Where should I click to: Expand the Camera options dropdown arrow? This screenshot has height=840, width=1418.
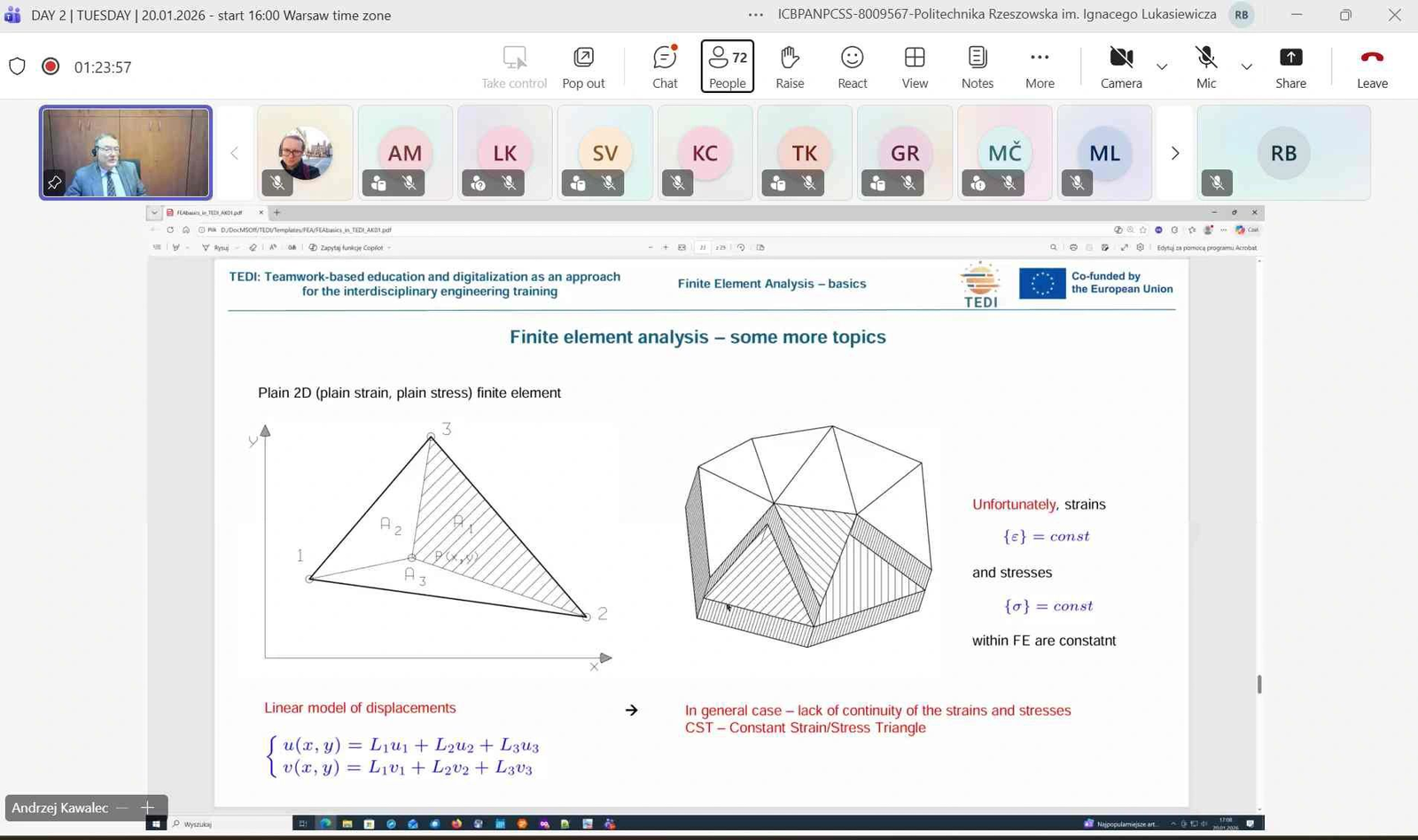click(x=1162, y=66)
